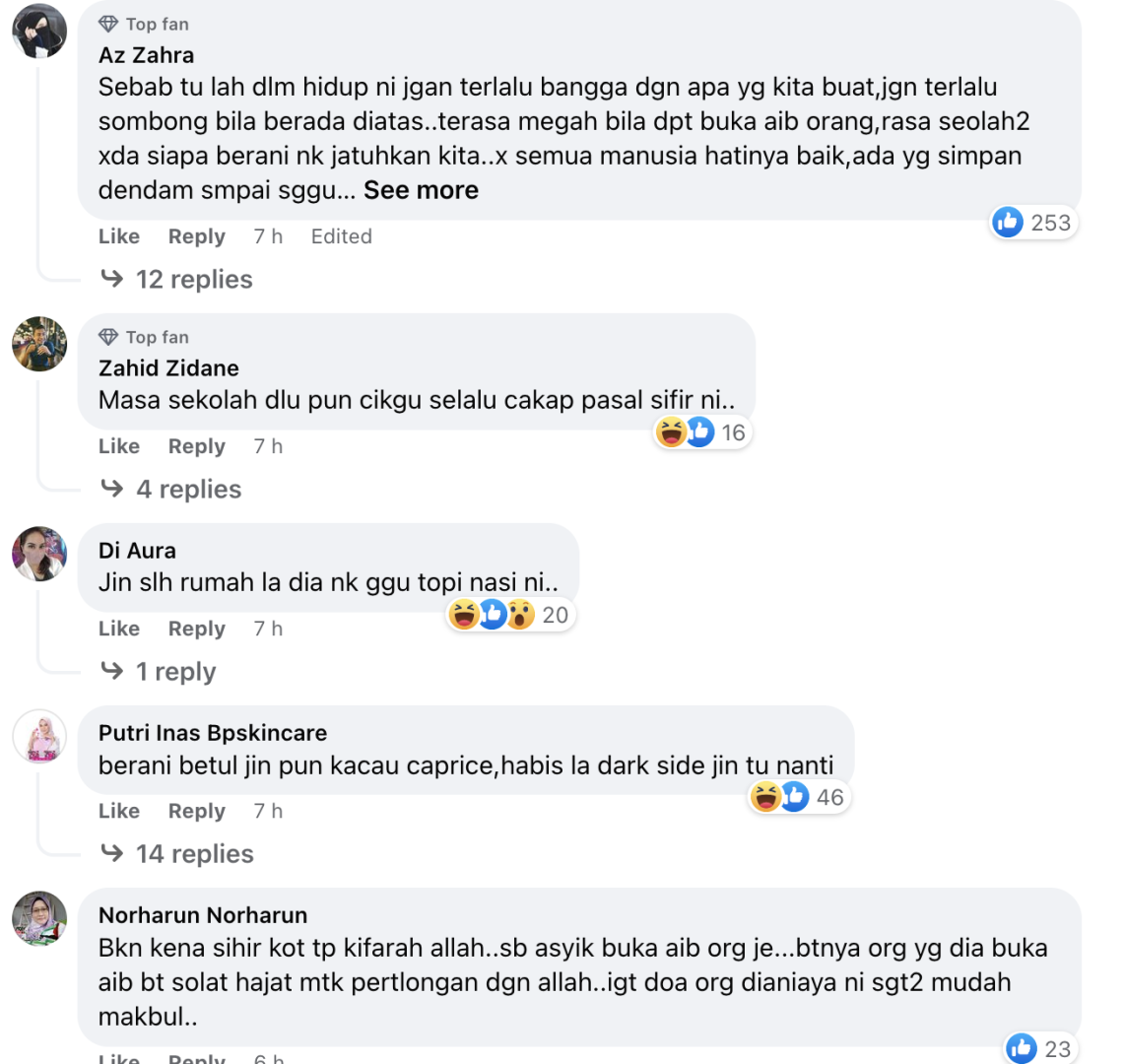Open Putri Inas Bpskincare's avatar

click(39, 736)
